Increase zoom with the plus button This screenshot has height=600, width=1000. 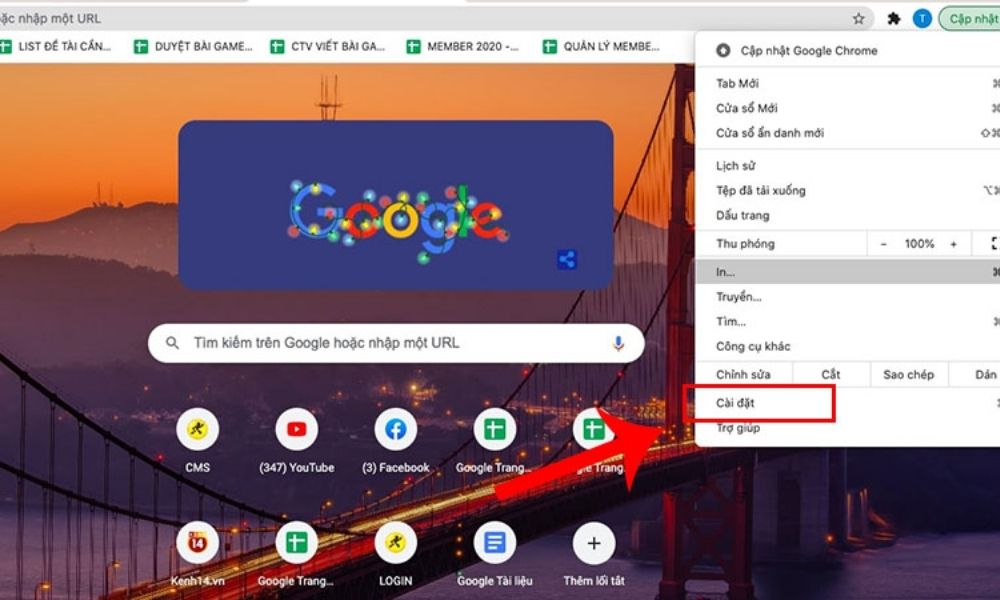953,244
